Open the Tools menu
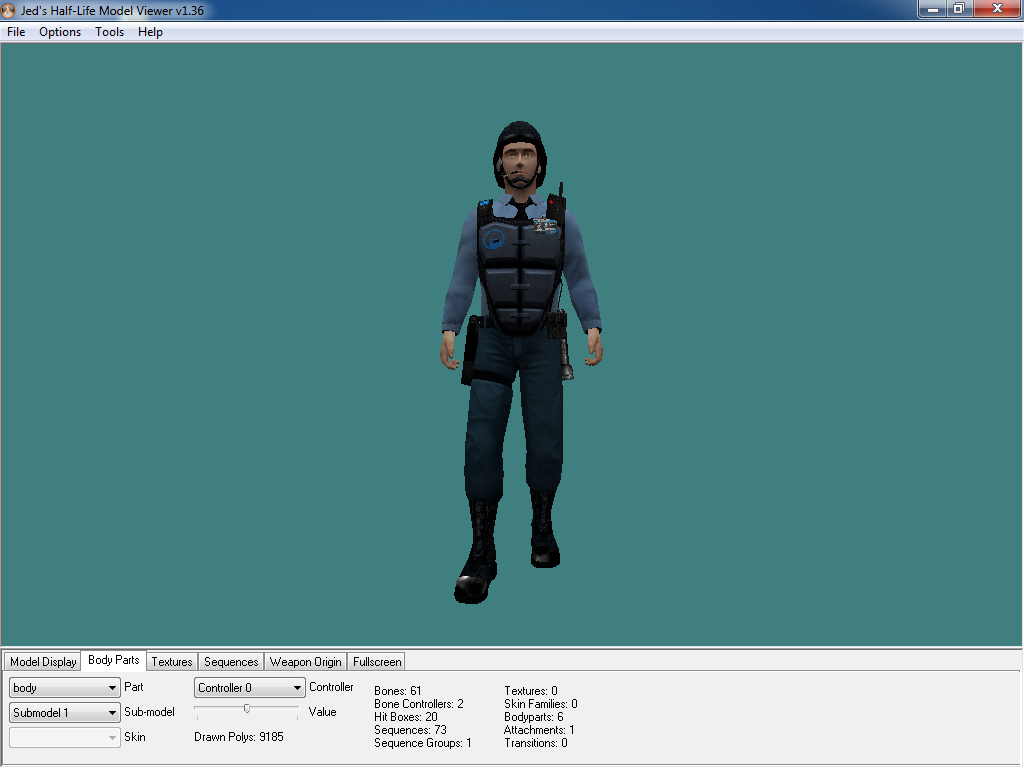 click(x=109, y=32)
